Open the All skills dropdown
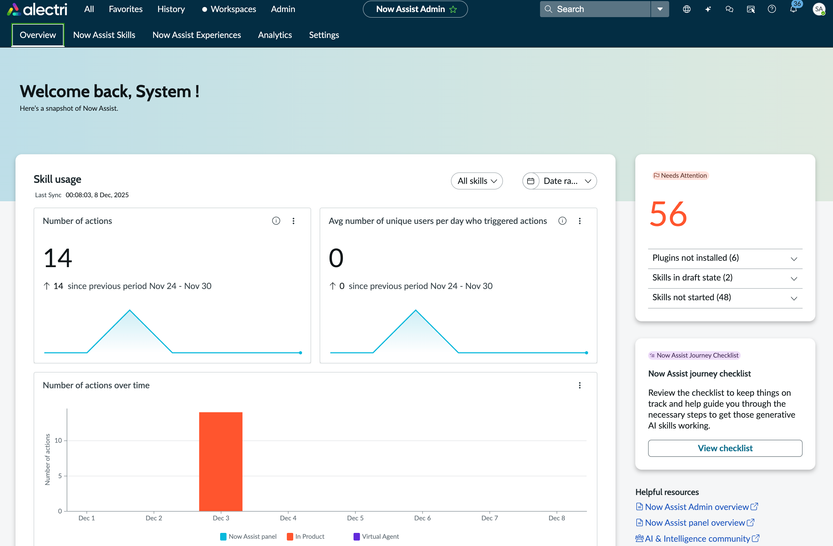 (476, 181)
